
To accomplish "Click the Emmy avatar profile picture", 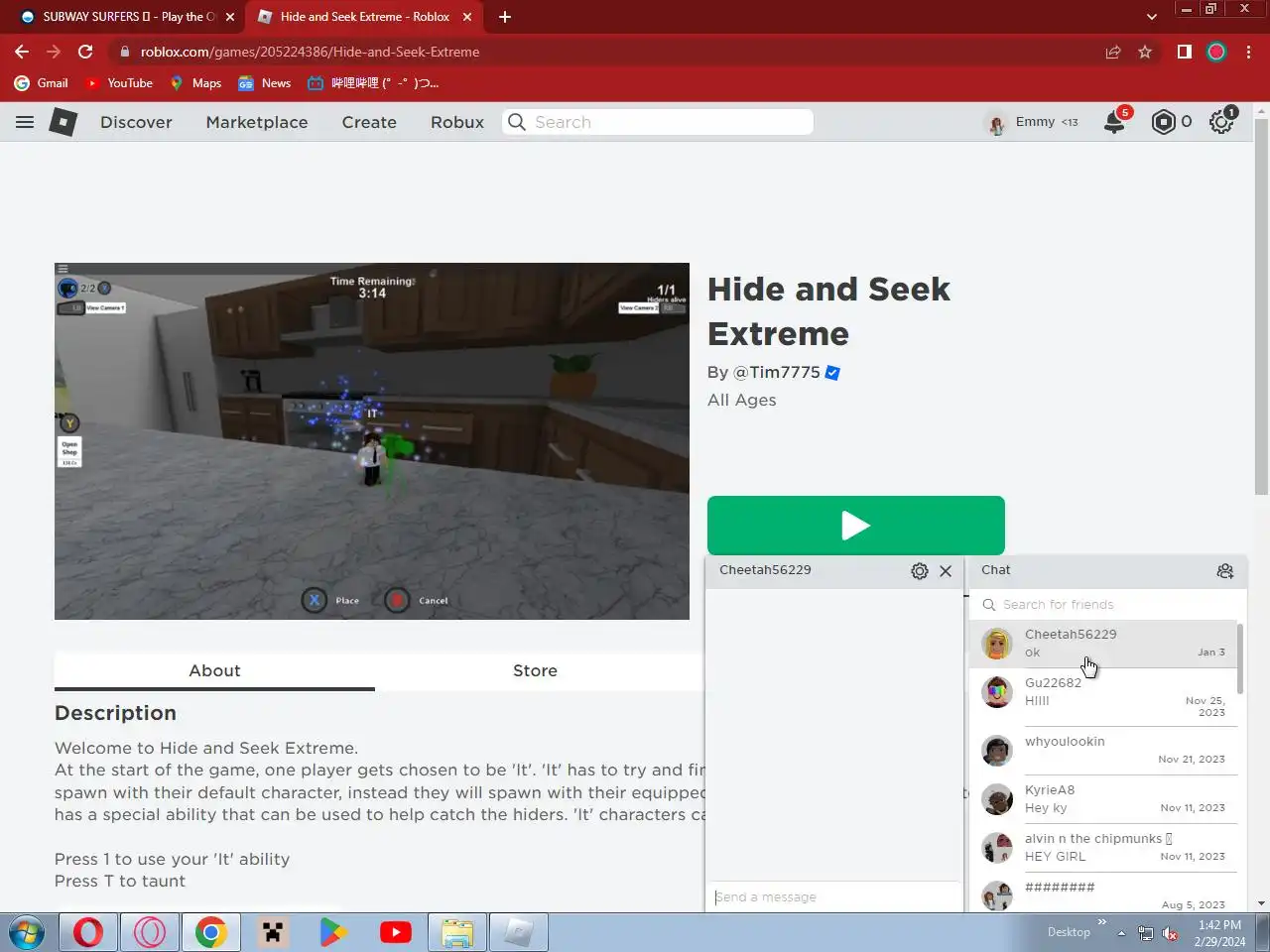I will click(x=996, y=123).
